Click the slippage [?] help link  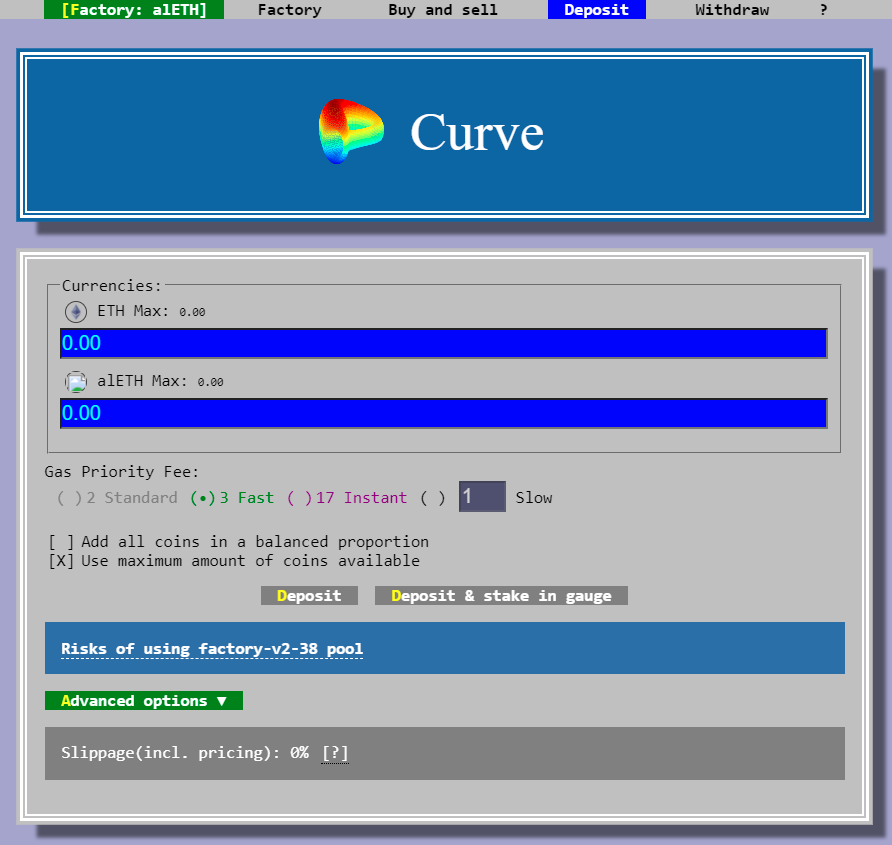point(334,753)
